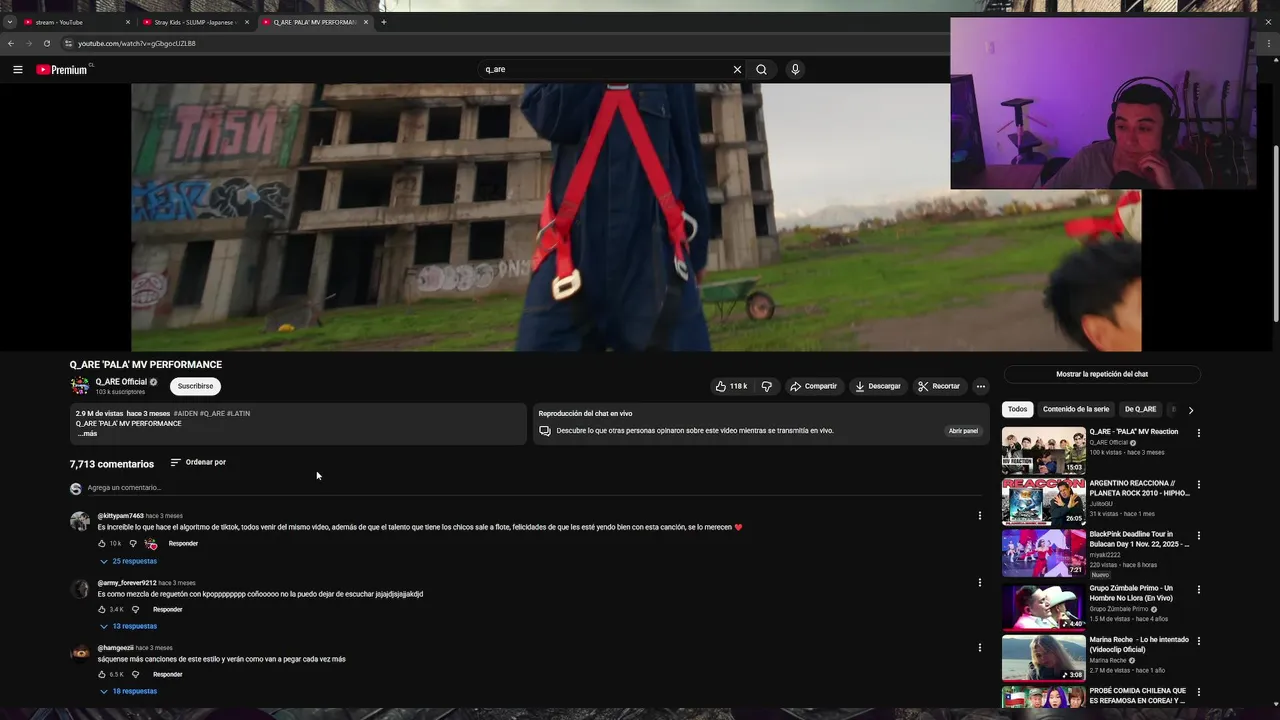
Task: Open options for ARGENTINO REACCIONA video
Action: click(x=1199, y=485)
